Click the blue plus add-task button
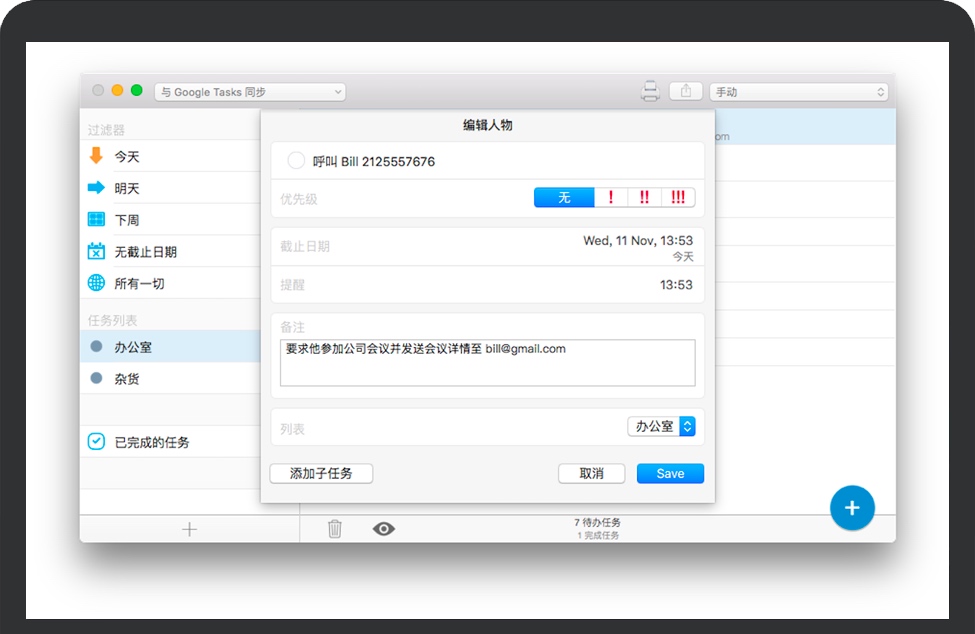 coord(851,508)
